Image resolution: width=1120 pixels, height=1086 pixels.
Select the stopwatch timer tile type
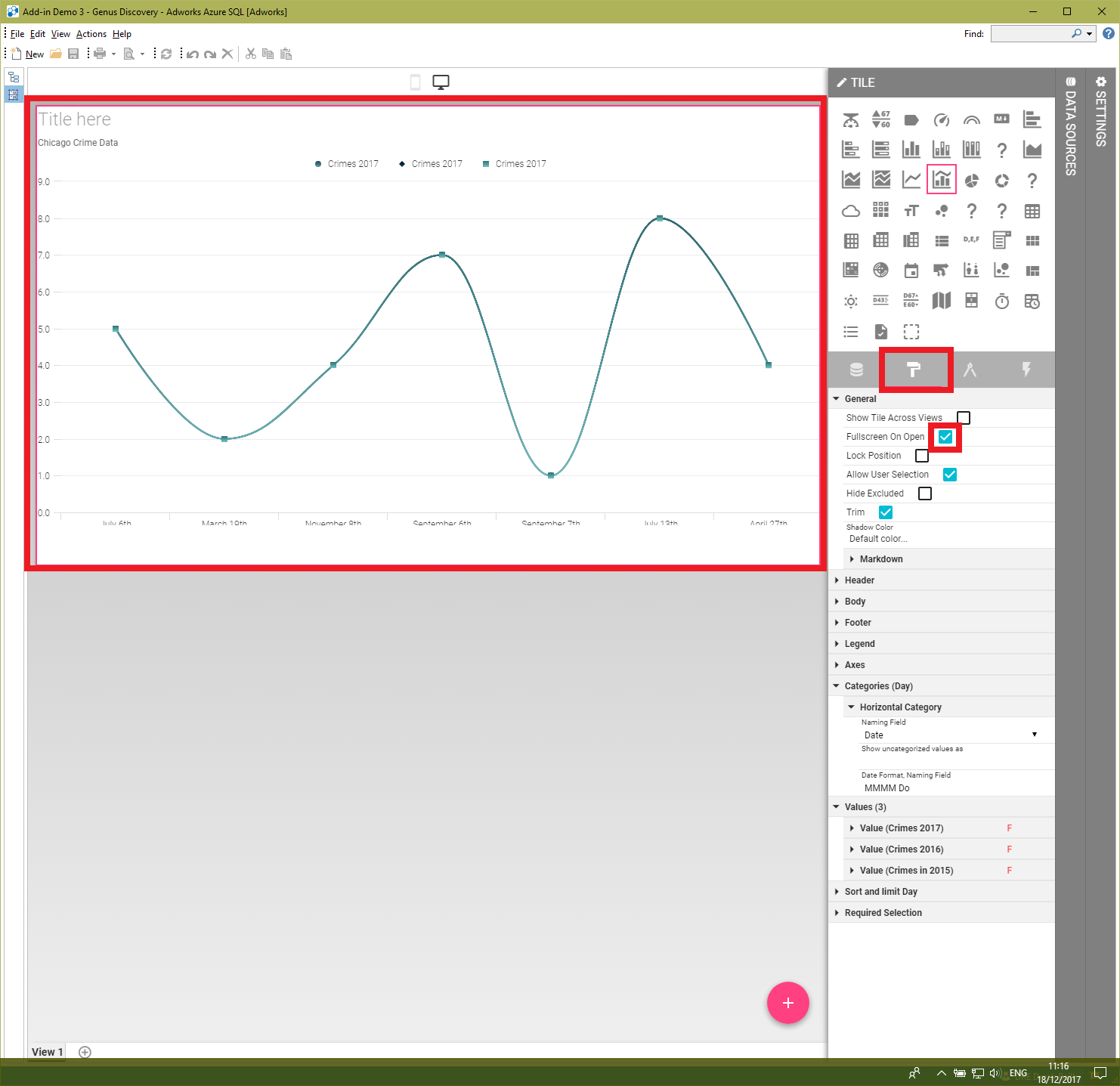(x=1002, y=301)
